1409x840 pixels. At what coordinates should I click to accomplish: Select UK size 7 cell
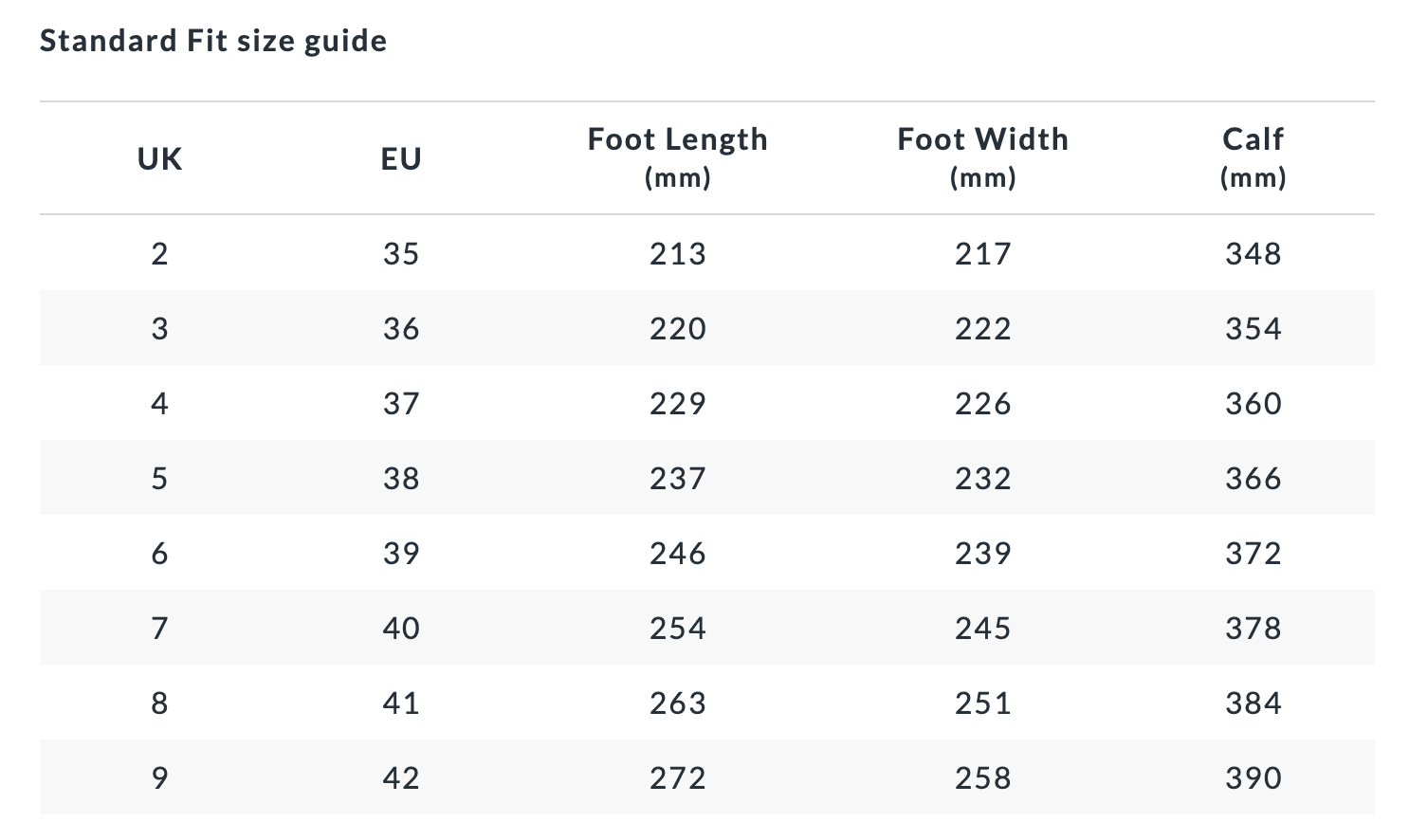pos(159,628)
